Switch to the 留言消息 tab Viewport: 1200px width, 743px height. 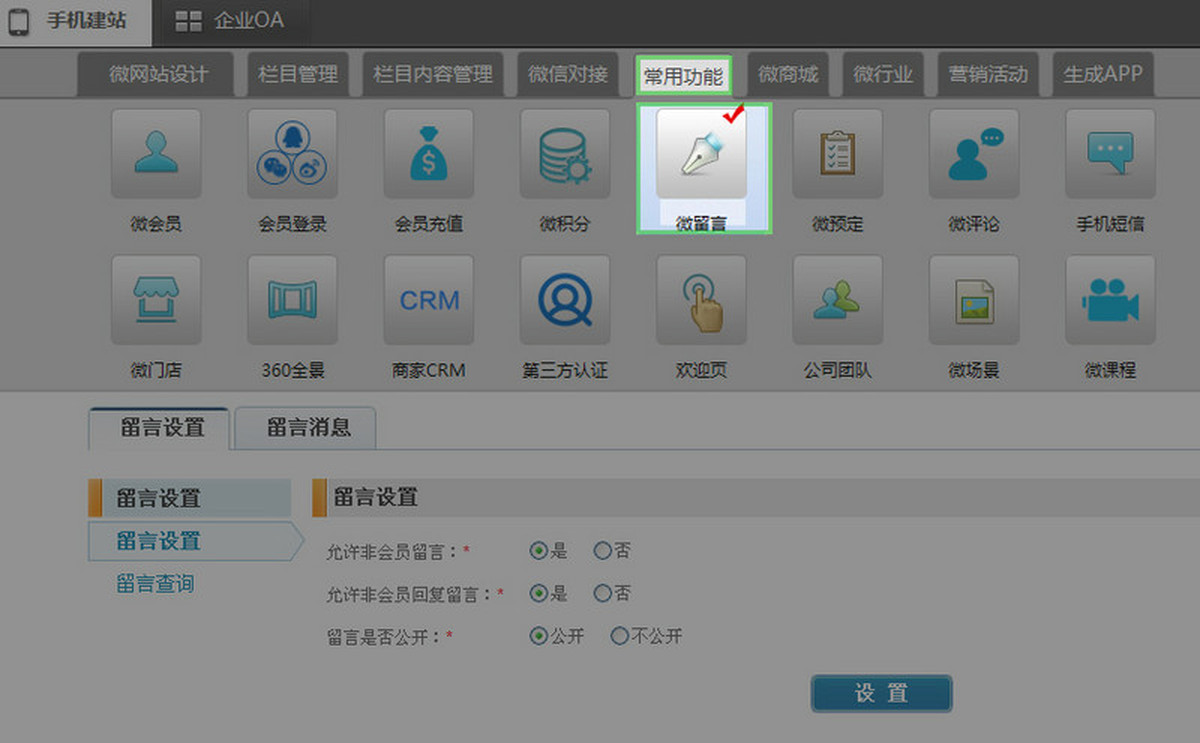(x=308, y=428)
